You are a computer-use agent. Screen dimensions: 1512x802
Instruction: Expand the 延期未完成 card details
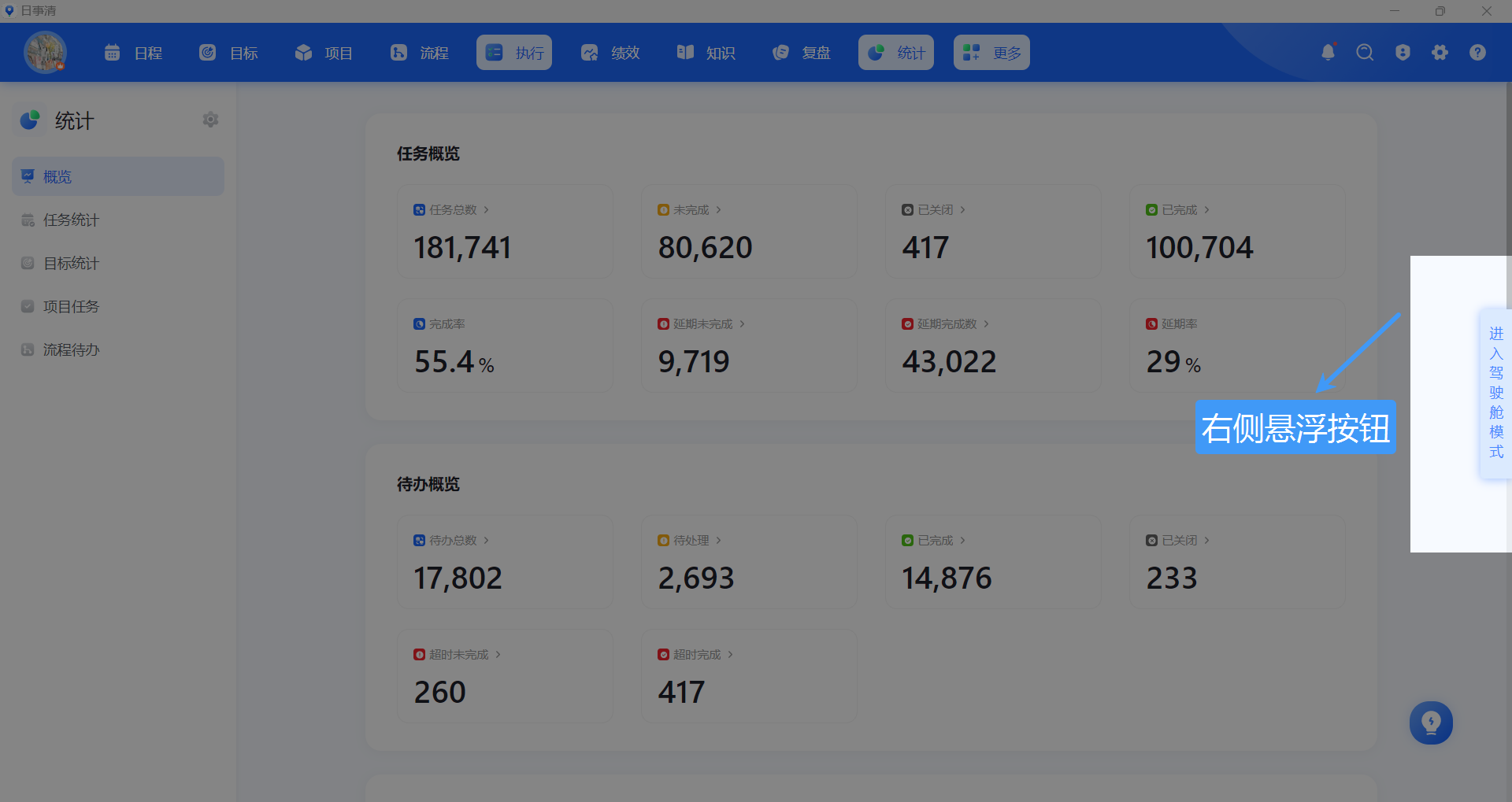click(702, 324)
